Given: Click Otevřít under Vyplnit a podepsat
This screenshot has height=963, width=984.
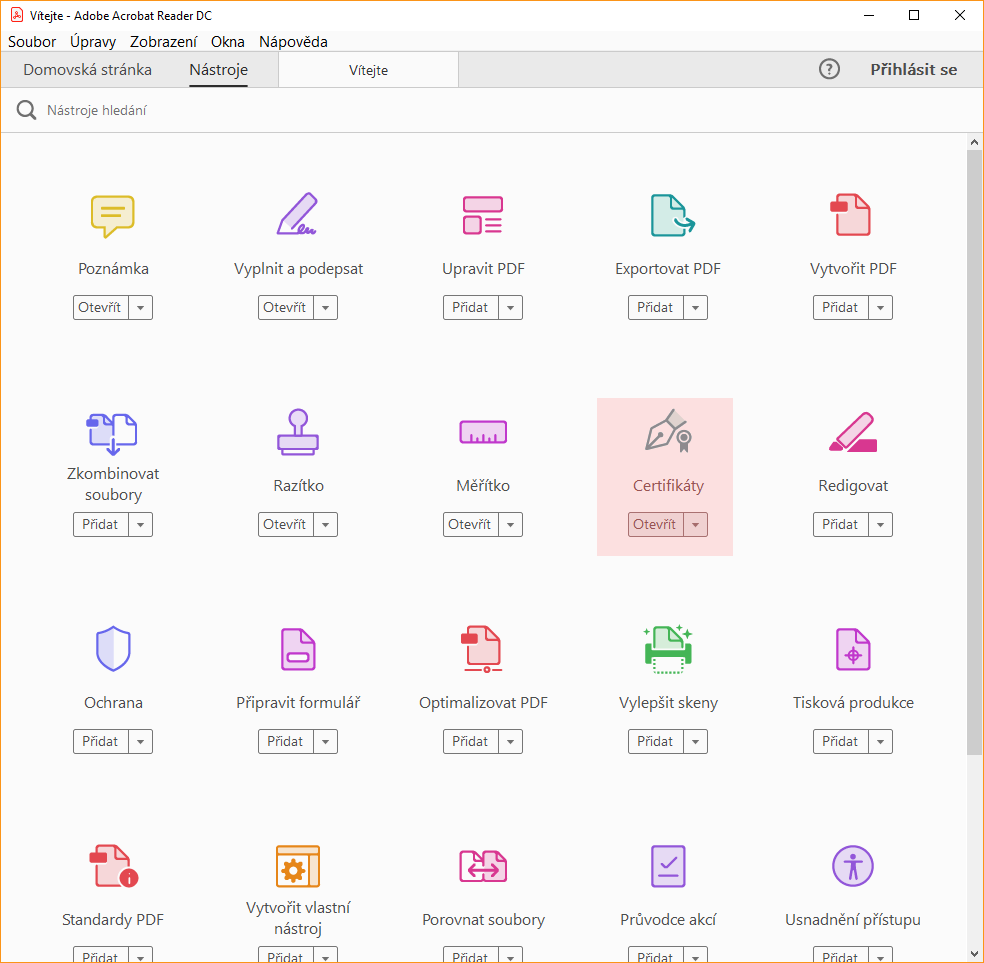Looking at the screenshot, I should (x=286, y=307).
